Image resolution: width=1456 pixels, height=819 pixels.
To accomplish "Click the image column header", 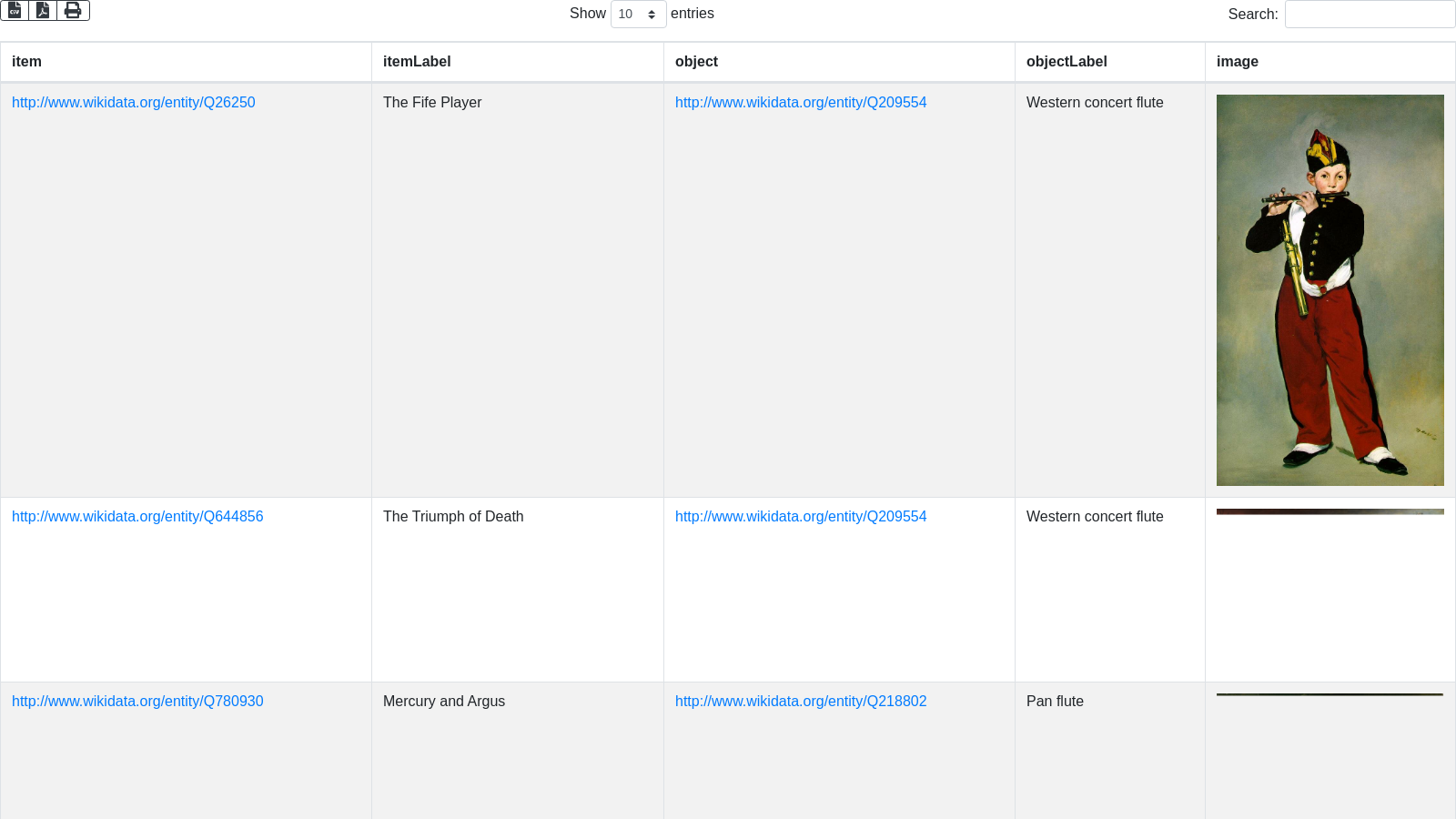I will (x=1238, y=62).
